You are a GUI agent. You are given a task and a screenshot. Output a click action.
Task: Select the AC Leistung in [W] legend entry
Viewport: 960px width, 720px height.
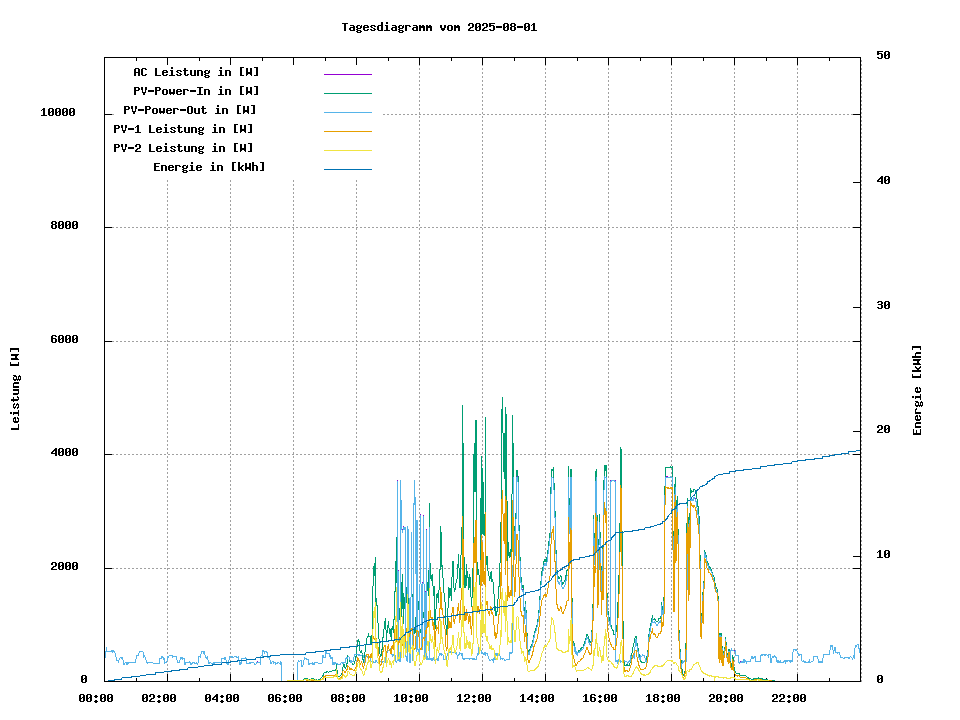pyautogui.click(x=196, y=72)
